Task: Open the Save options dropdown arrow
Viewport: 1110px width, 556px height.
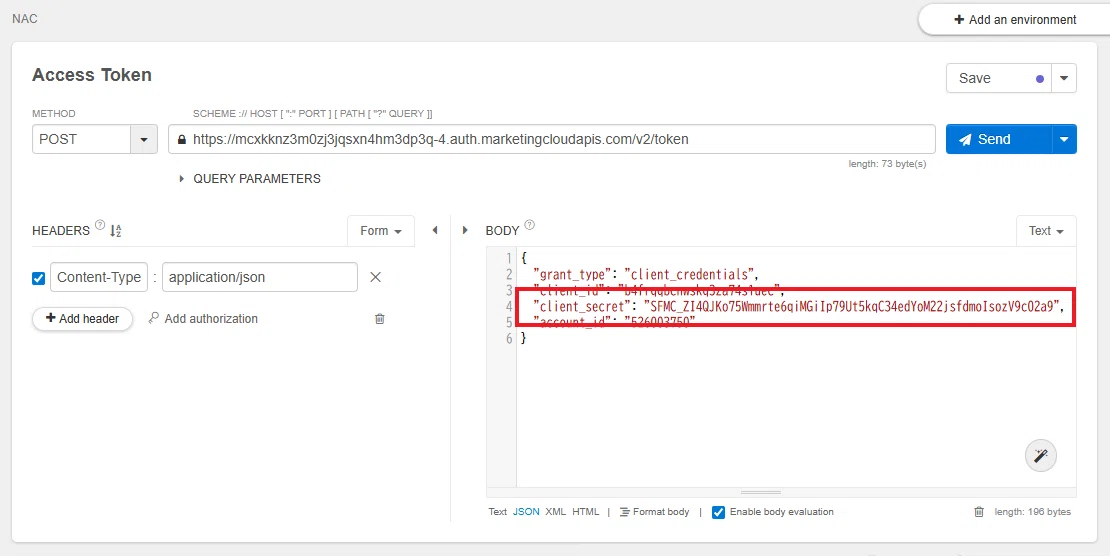Action: (1065, 79)
